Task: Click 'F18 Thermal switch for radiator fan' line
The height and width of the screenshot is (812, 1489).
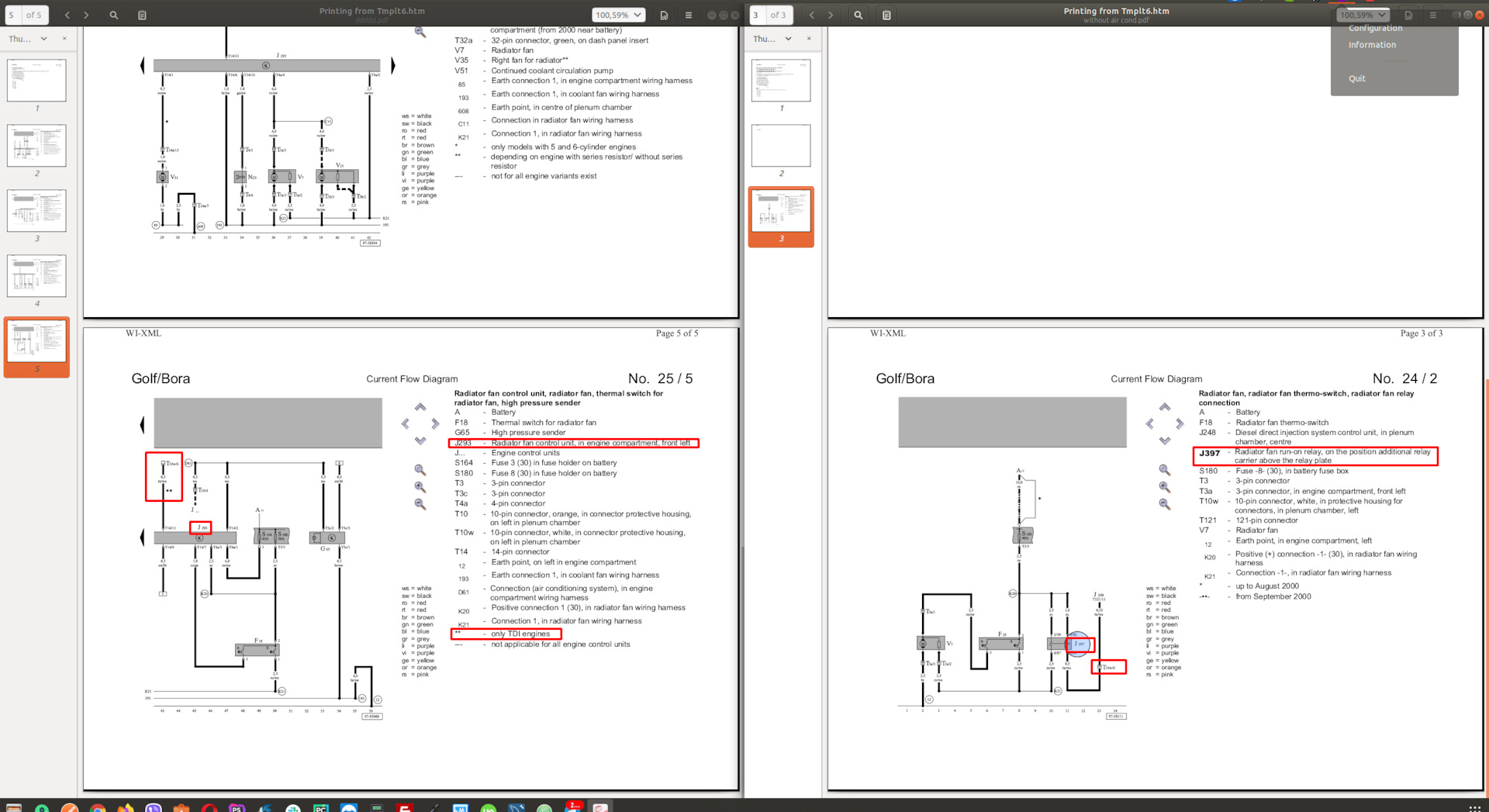Action: (526, 423)
